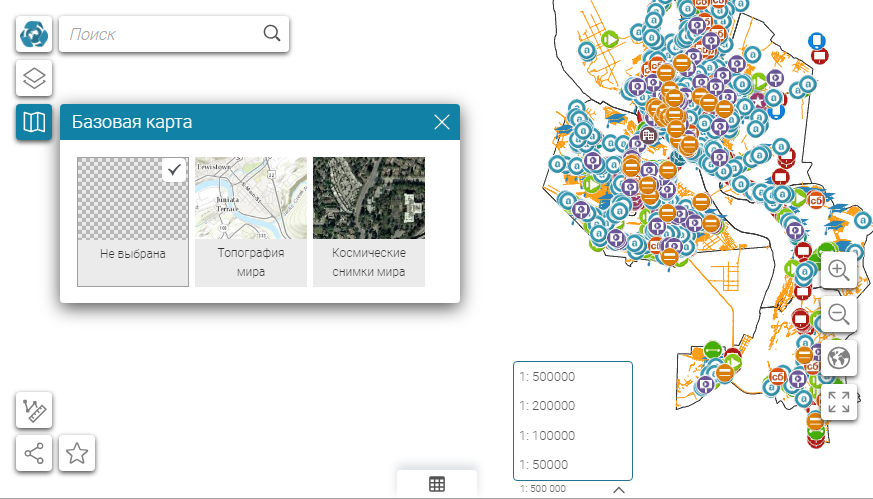This screenshot has height=499, width=873.
Task: Open the attribute table grid icon
Action: pos(437,484)
